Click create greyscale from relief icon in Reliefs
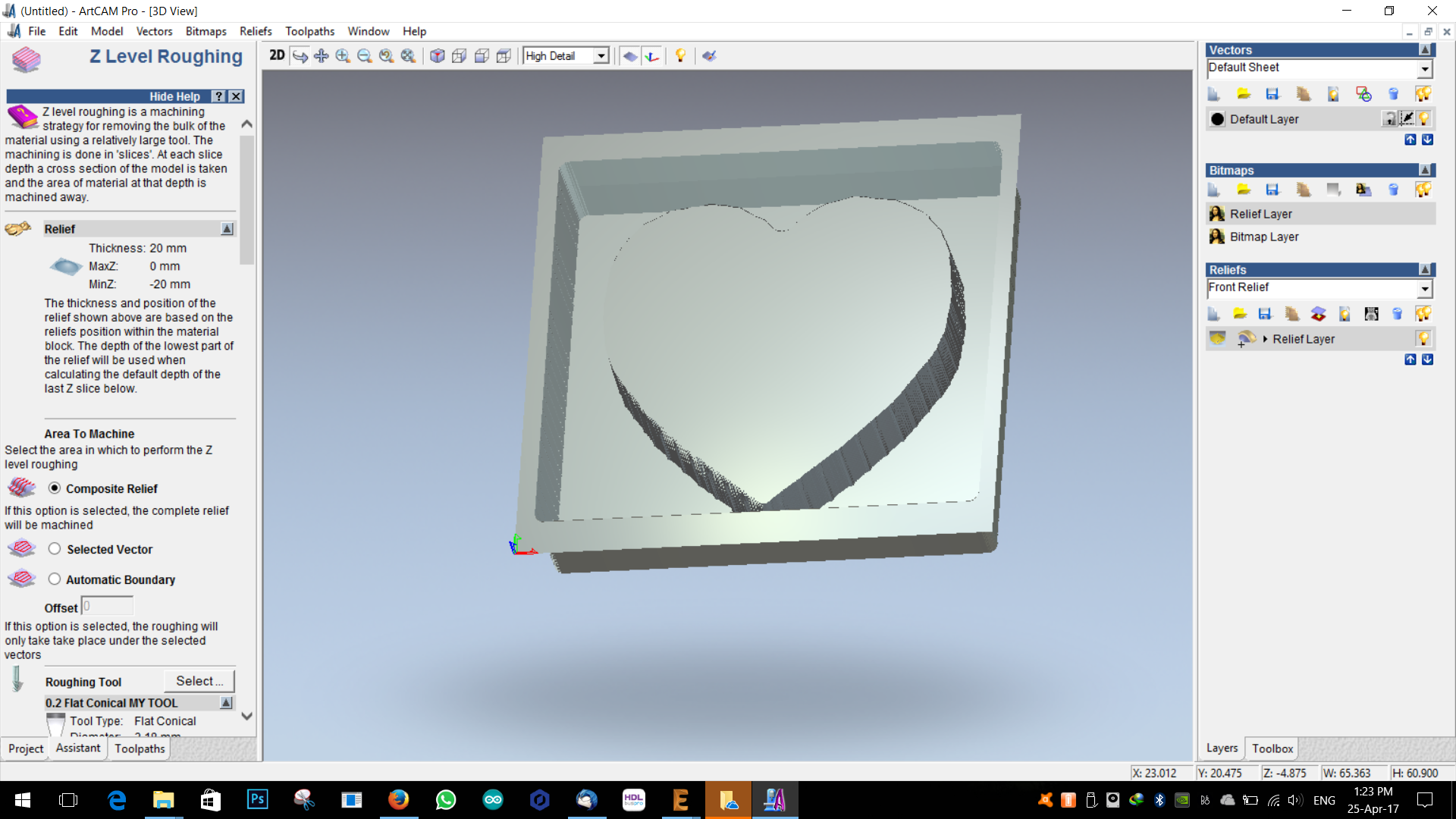Image resolution: width=1456 pixels, height=819 pixels. tap(1371, 314)
